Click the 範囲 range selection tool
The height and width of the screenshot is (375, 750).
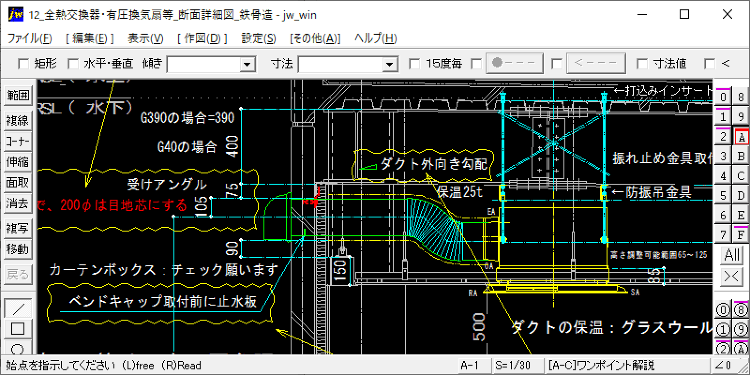(18, 95)
